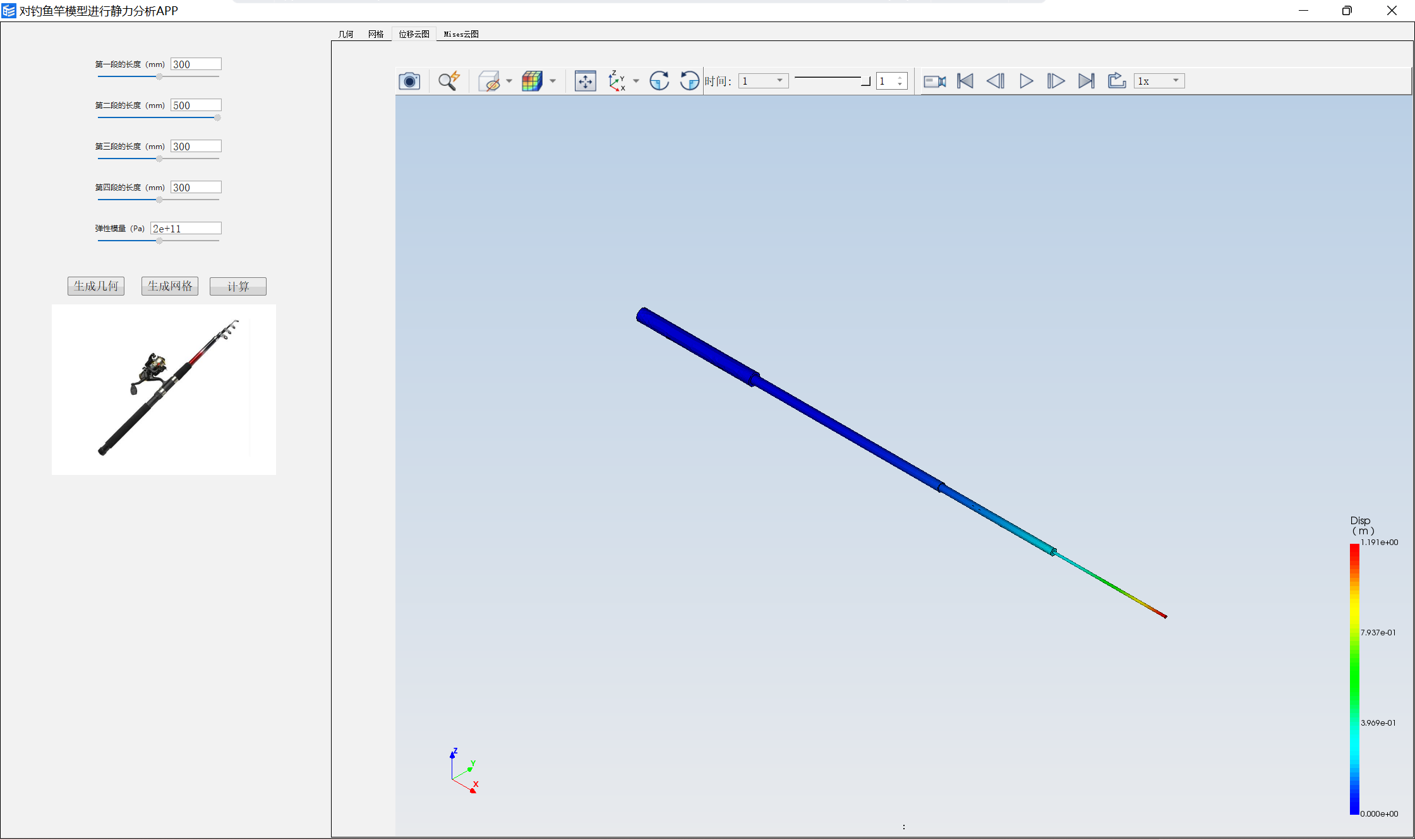Viewport: 1415px width, 840px height.
Task: Open the 1x playback speed dropdown
Action: click(x=1159, y=81)
